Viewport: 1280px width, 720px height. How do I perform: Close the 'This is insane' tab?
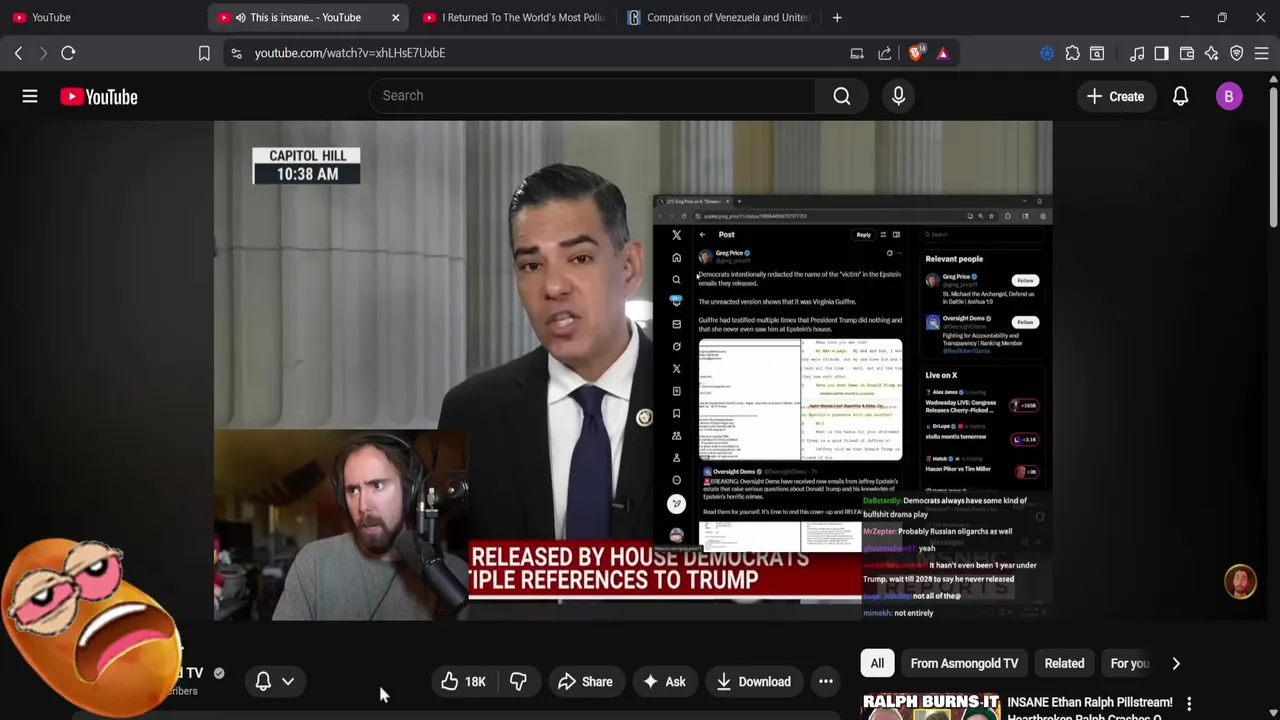[x=395, y=17]
